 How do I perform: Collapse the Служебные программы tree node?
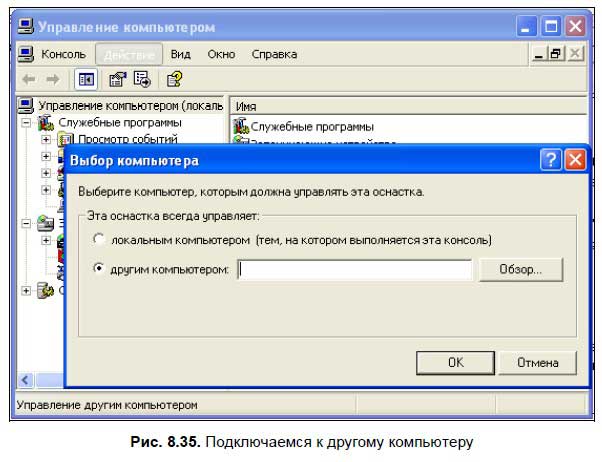click(x=26, y=123)
